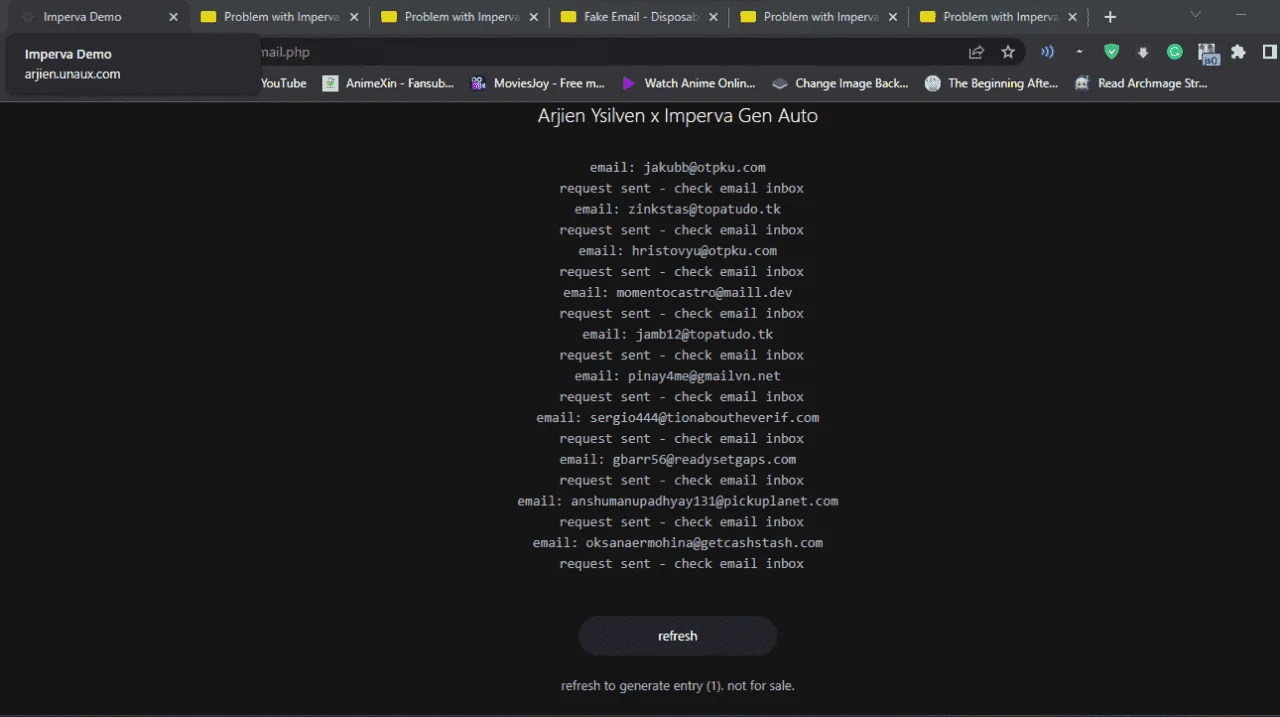Click the email gbarr56@readysetgaps.com line
The width and height of the screenshot is (1280, 717).
pos(678,459)
